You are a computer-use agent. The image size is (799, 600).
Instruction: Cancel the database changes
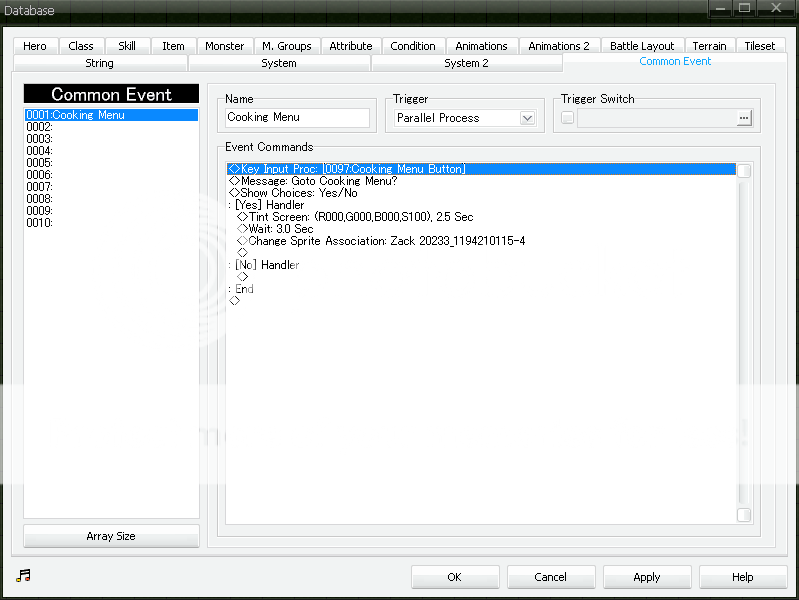pyautogui.click(x=550, y=577)
